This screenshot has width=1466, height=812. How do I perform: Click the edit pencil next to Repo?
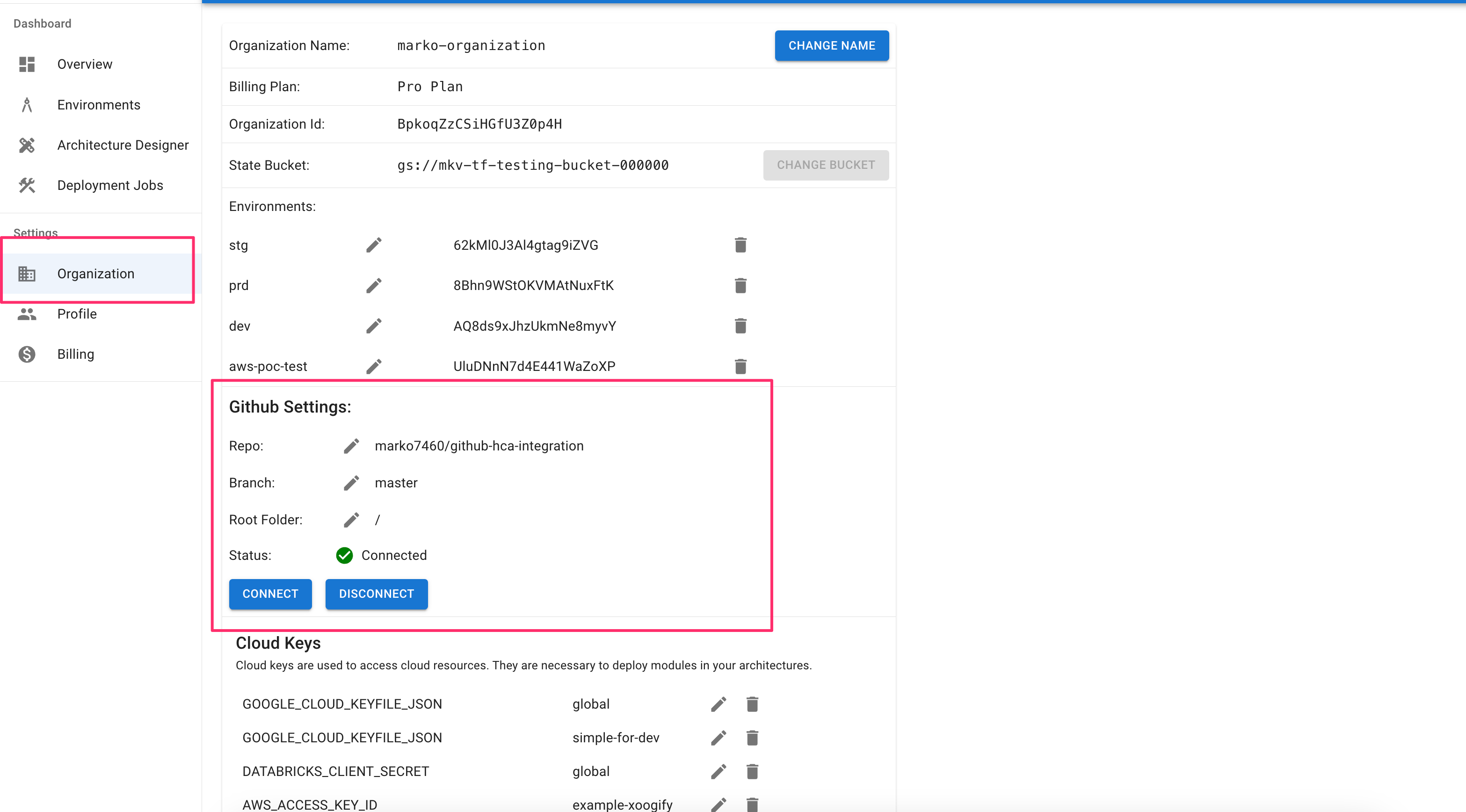(351, 446)
